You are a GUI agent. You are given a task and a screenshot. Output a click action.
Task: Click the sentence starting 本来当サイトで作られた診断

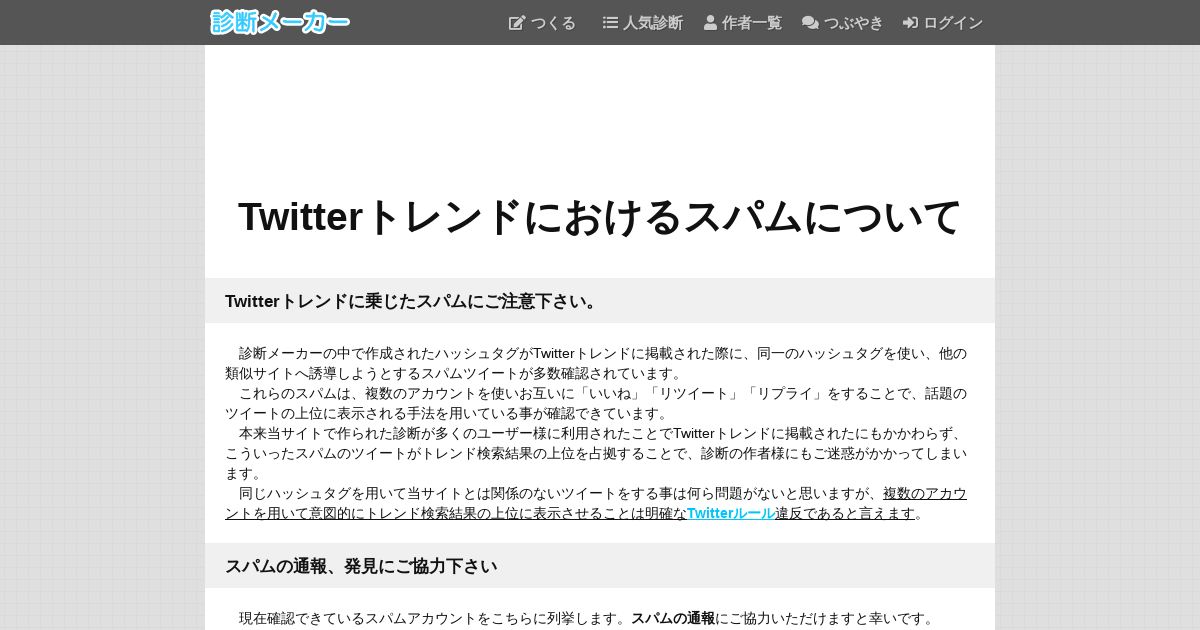click(x=596, y=453)
